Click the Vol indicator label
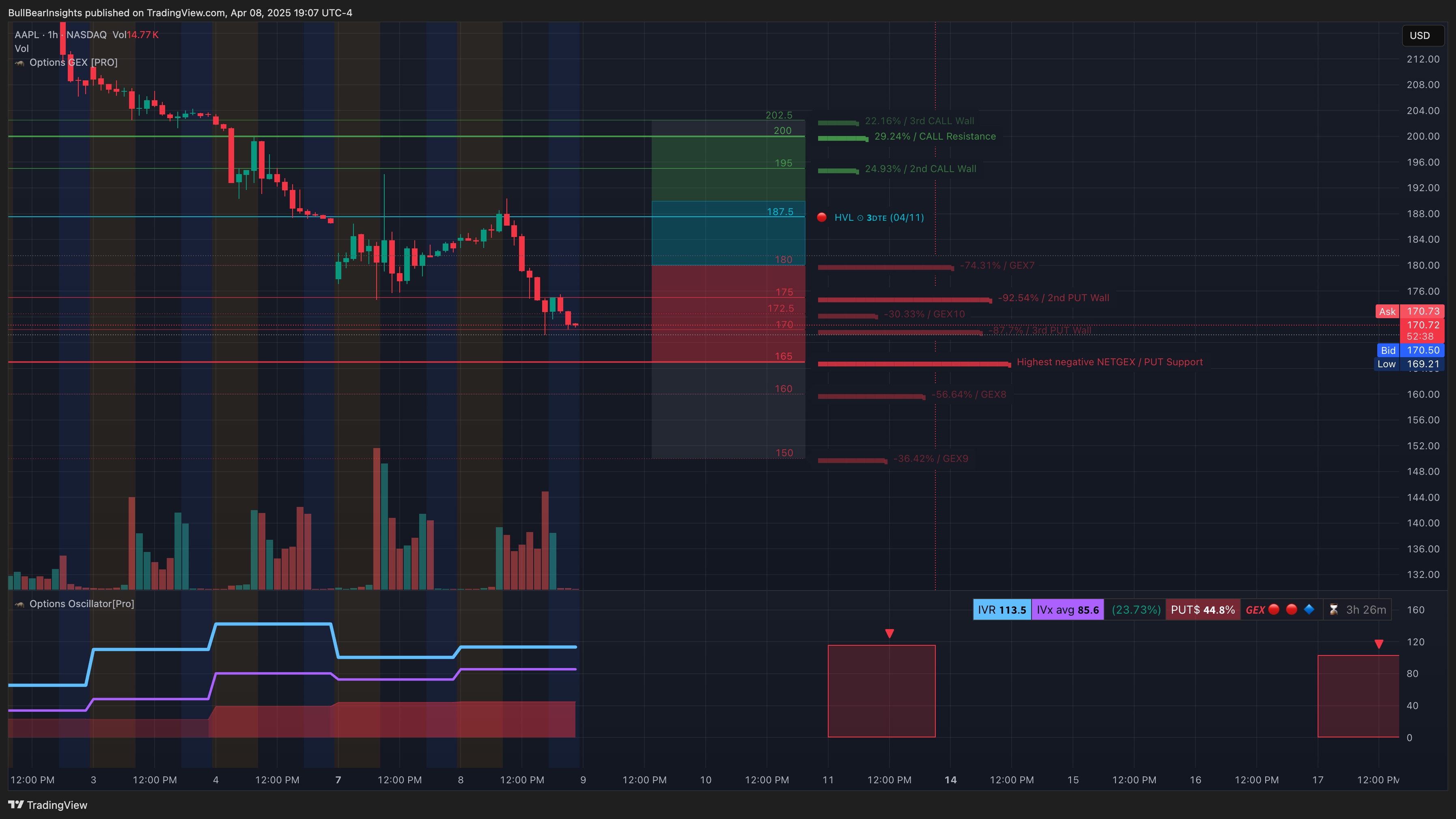1456x819 pixels. [22, 49]
